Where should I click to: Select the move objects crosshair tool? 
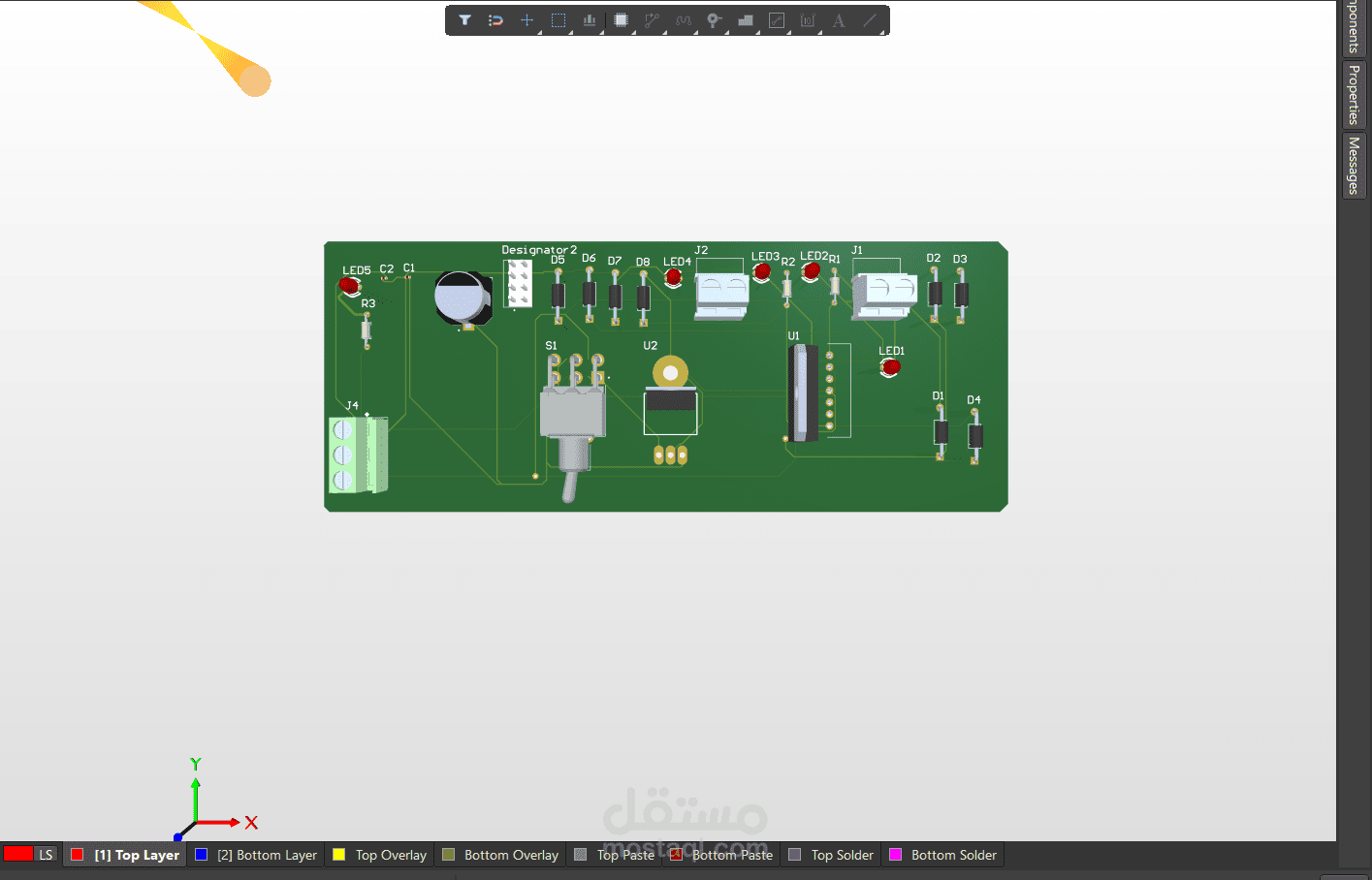[x=526, y=20]
